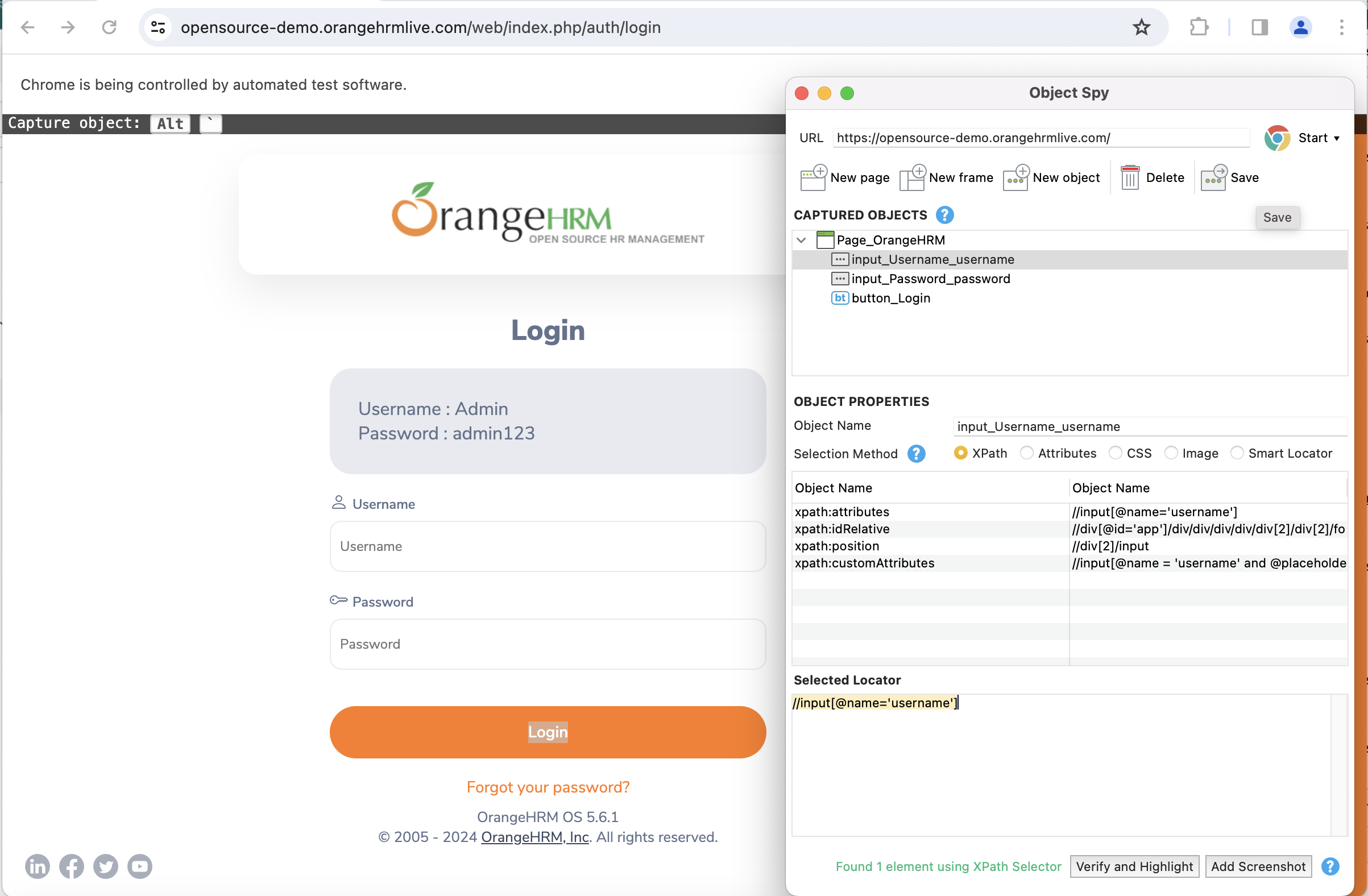Click the Password input on login page
Viewport: 1368px width, 896px height.
pos(547,644)
